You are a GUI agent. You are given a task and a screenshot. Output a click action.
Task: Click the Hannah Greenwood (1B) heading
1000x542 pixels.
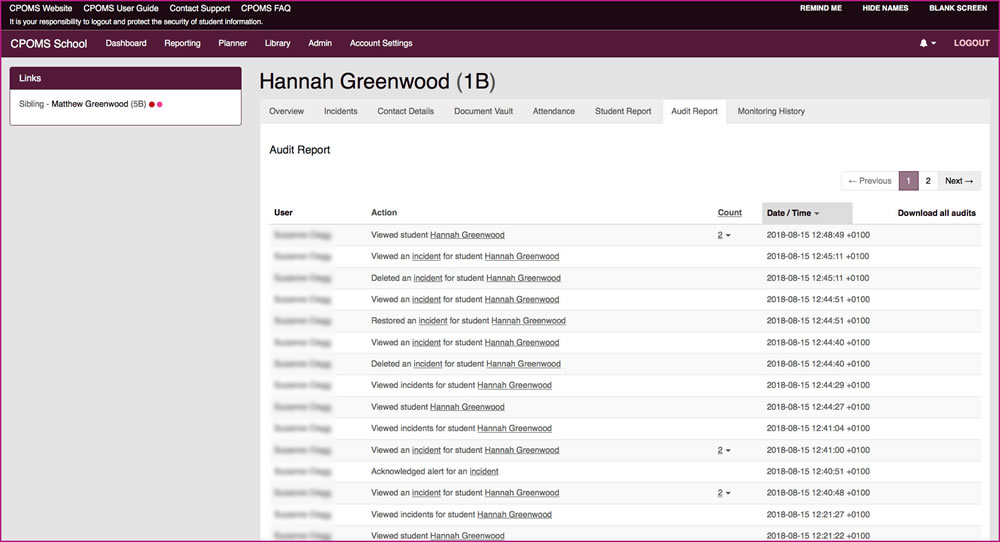click(x=377, y=82)
